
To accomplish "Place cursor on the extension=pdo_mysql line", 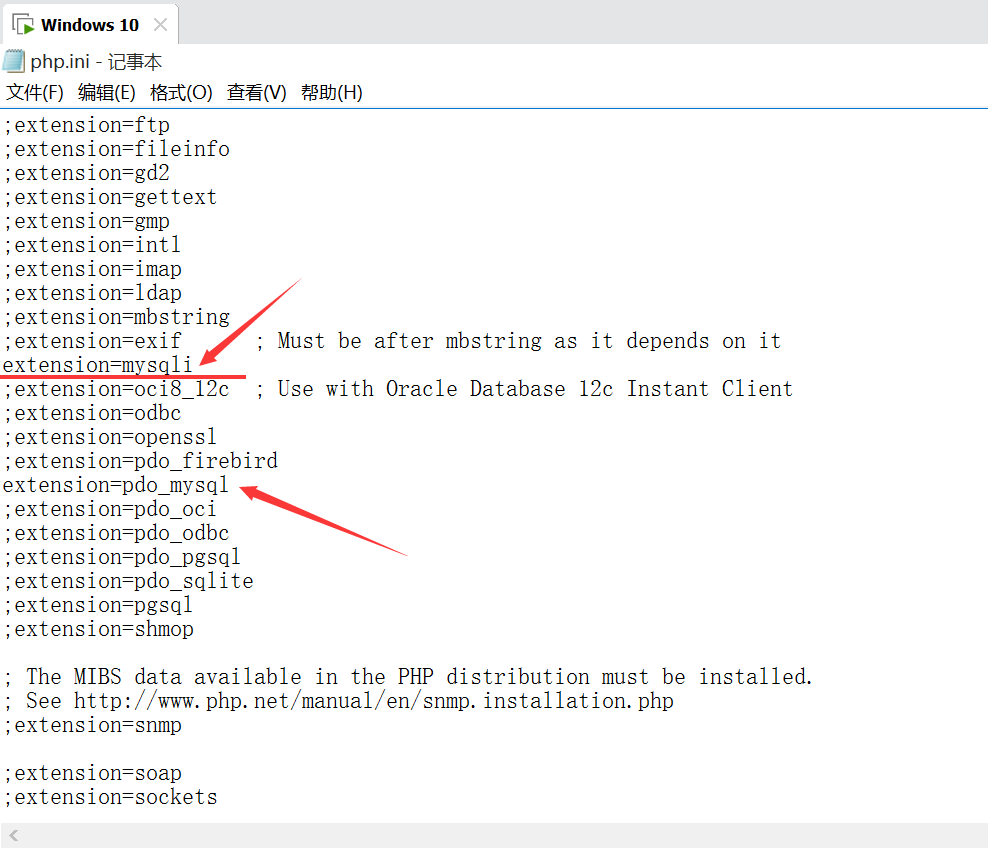I will pyautogui.click(x=115, y=484).
